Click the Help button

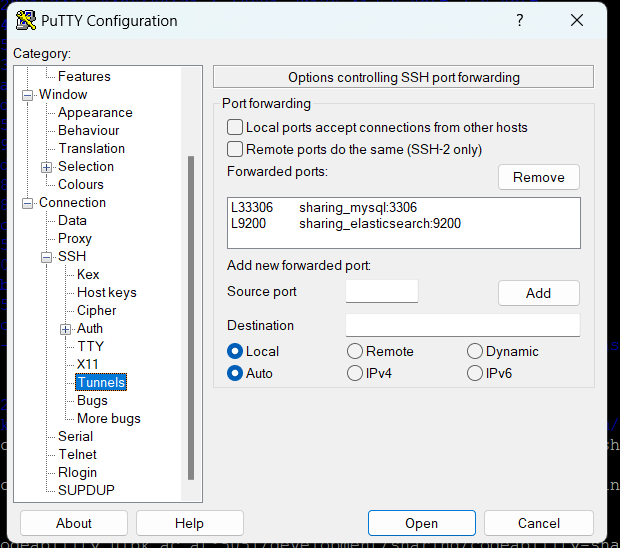tap(189, 523)
